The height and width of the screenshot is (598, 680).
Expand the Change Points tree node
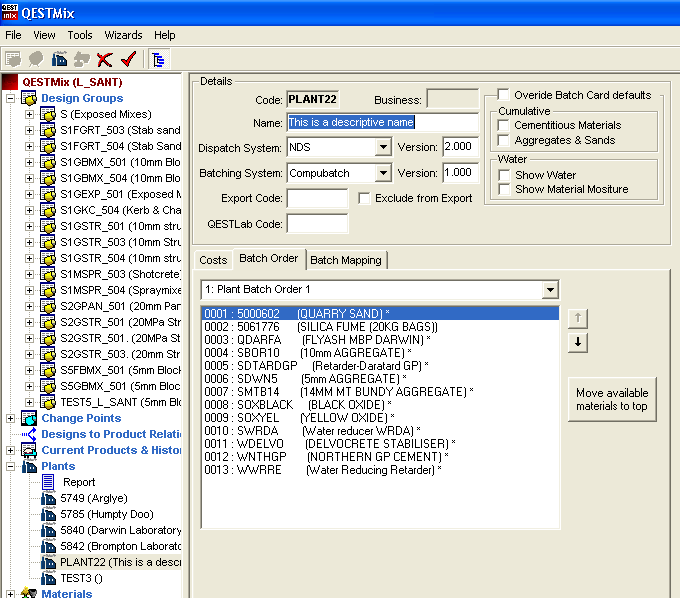[11, 418]
